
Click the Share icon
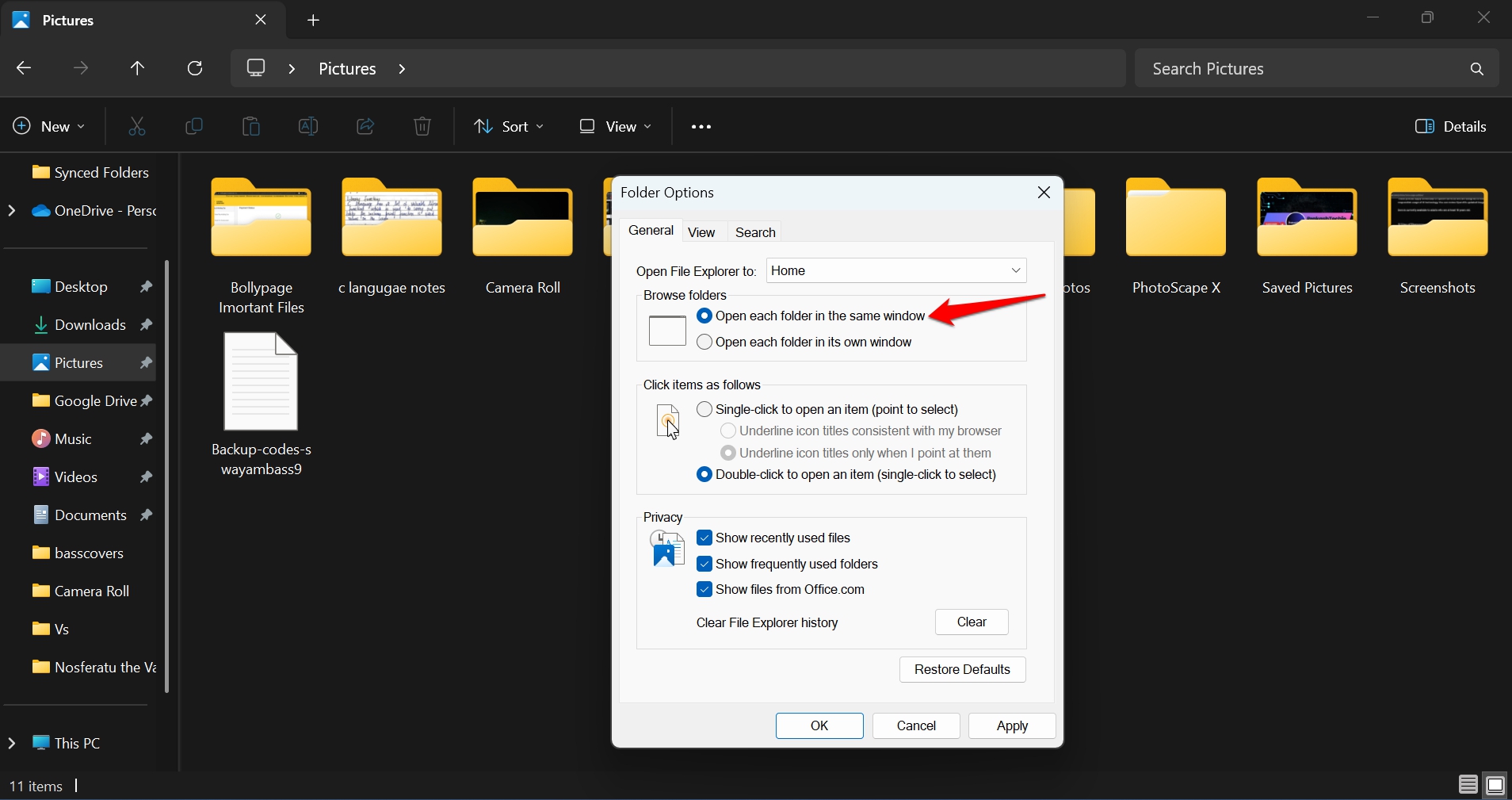(x=365, y=127)
